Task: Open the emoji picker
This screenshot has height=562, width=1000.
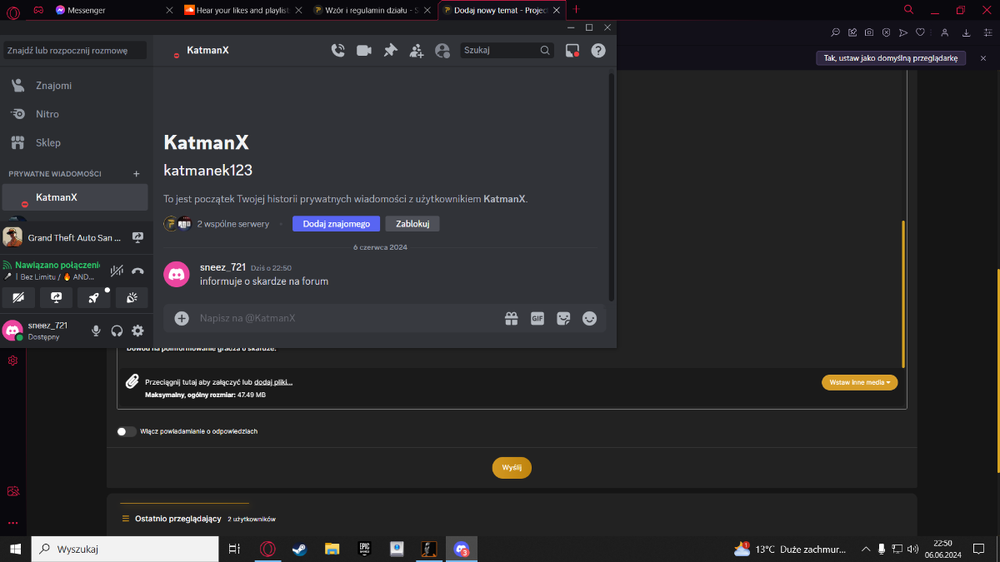Action: click(589, 318)
